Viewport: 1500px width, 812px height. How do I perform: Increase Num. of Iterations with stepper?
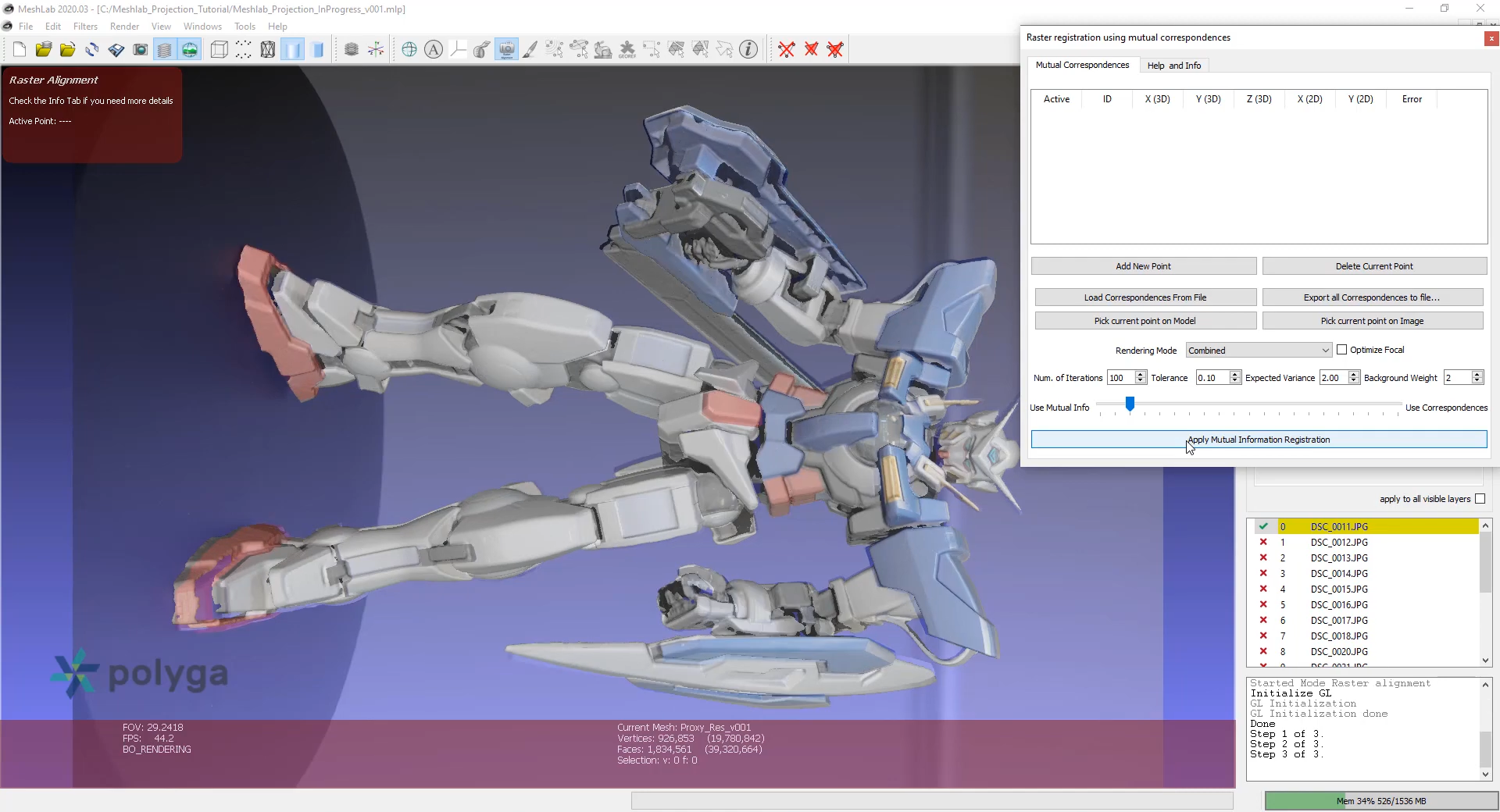pyautogui.click(x=1141, y=374)
